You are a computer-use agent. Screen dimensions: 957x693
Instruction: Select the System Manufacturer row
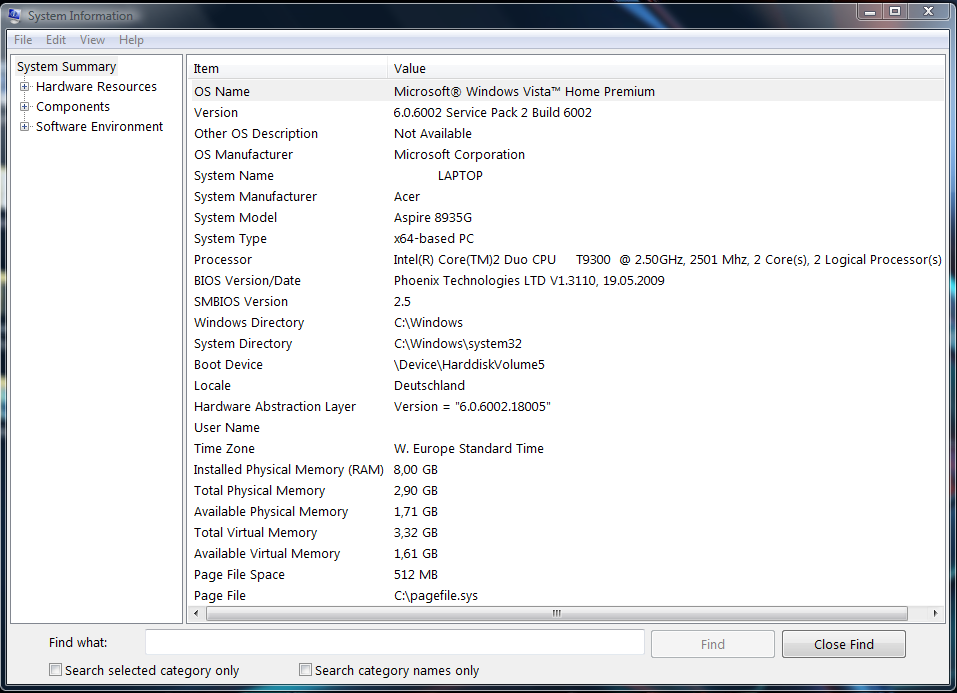(566, 197)
